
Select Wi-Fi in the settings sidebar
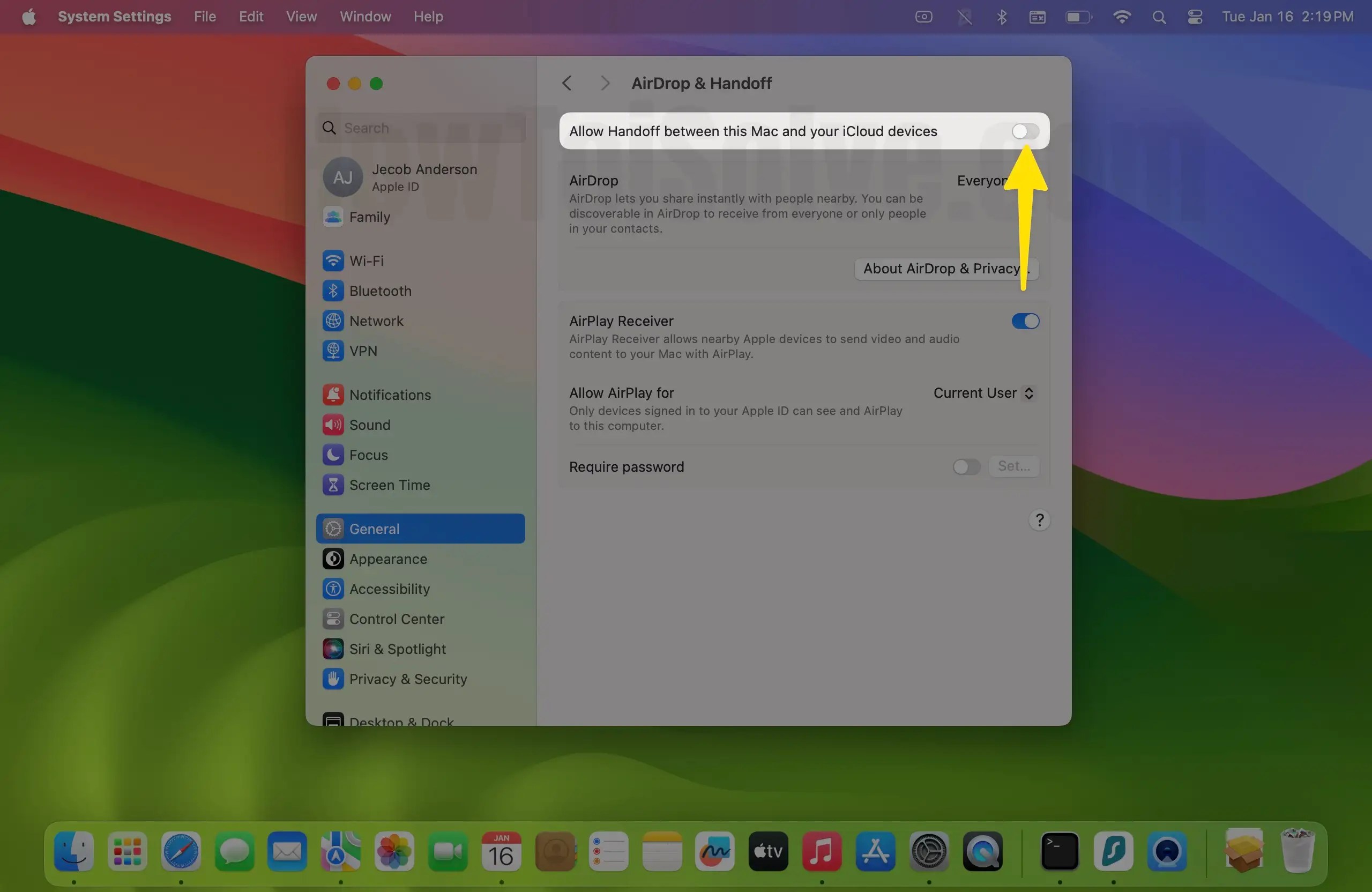pos(366,261)
